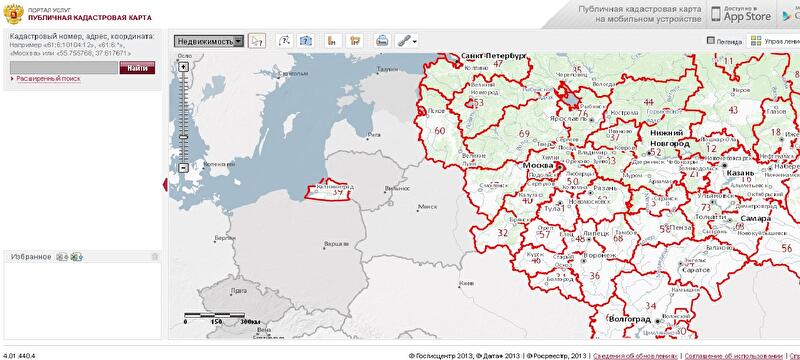Viewport: 800px width, 360px height.
Task: Open the Недвижимость search-type dropdown
Action: click(x=209, y=41)
